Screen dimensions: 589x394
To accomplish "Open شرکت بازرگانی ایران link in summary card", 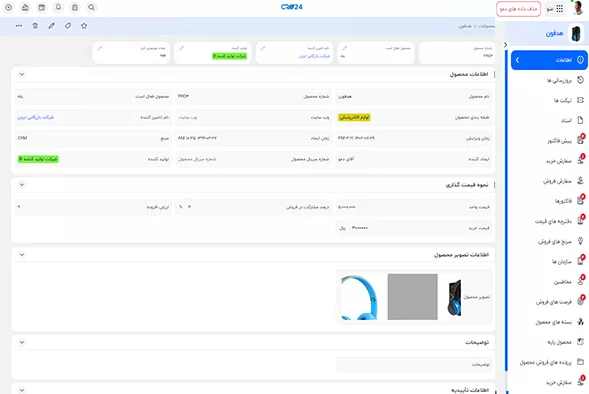I will [x=314, y=56].
